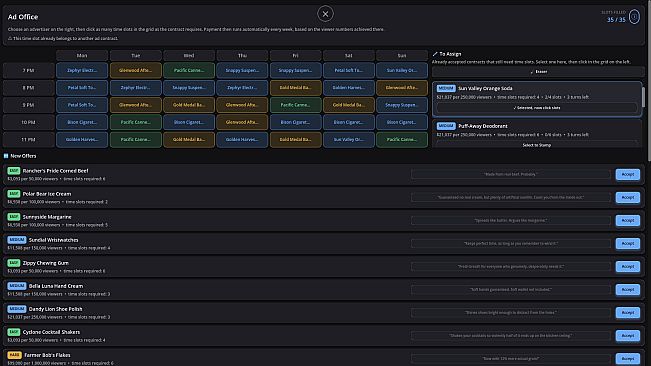Image resolution: width=651 pixels, height=366 pixels.
Task: Click the Saturday 10 PM Bison Cigaret slot
Action: 349,122
